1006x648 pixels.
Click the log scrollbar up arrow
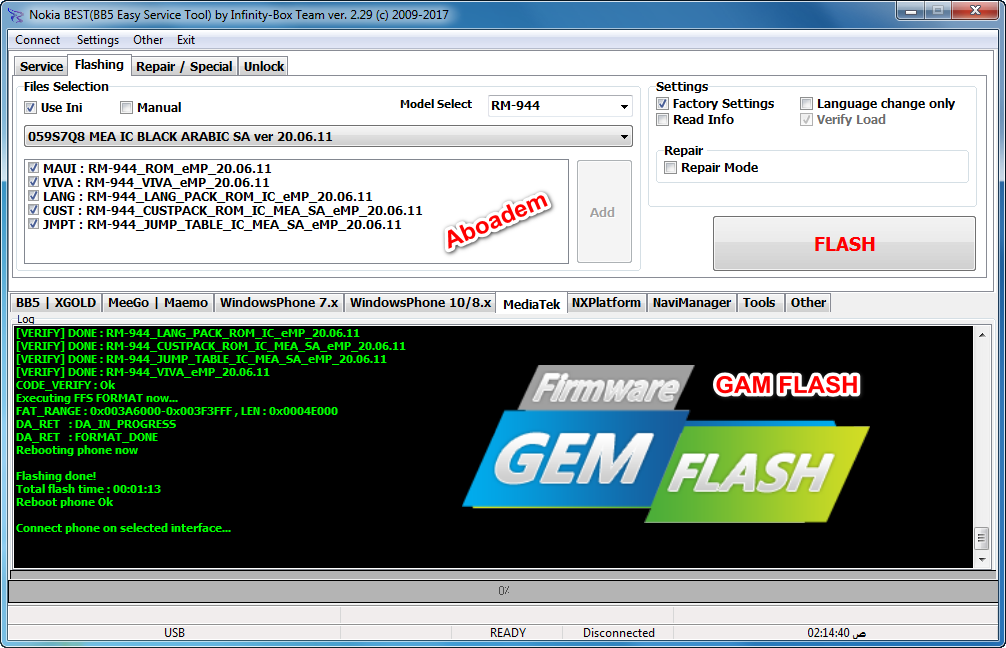[x=982, y=335]
